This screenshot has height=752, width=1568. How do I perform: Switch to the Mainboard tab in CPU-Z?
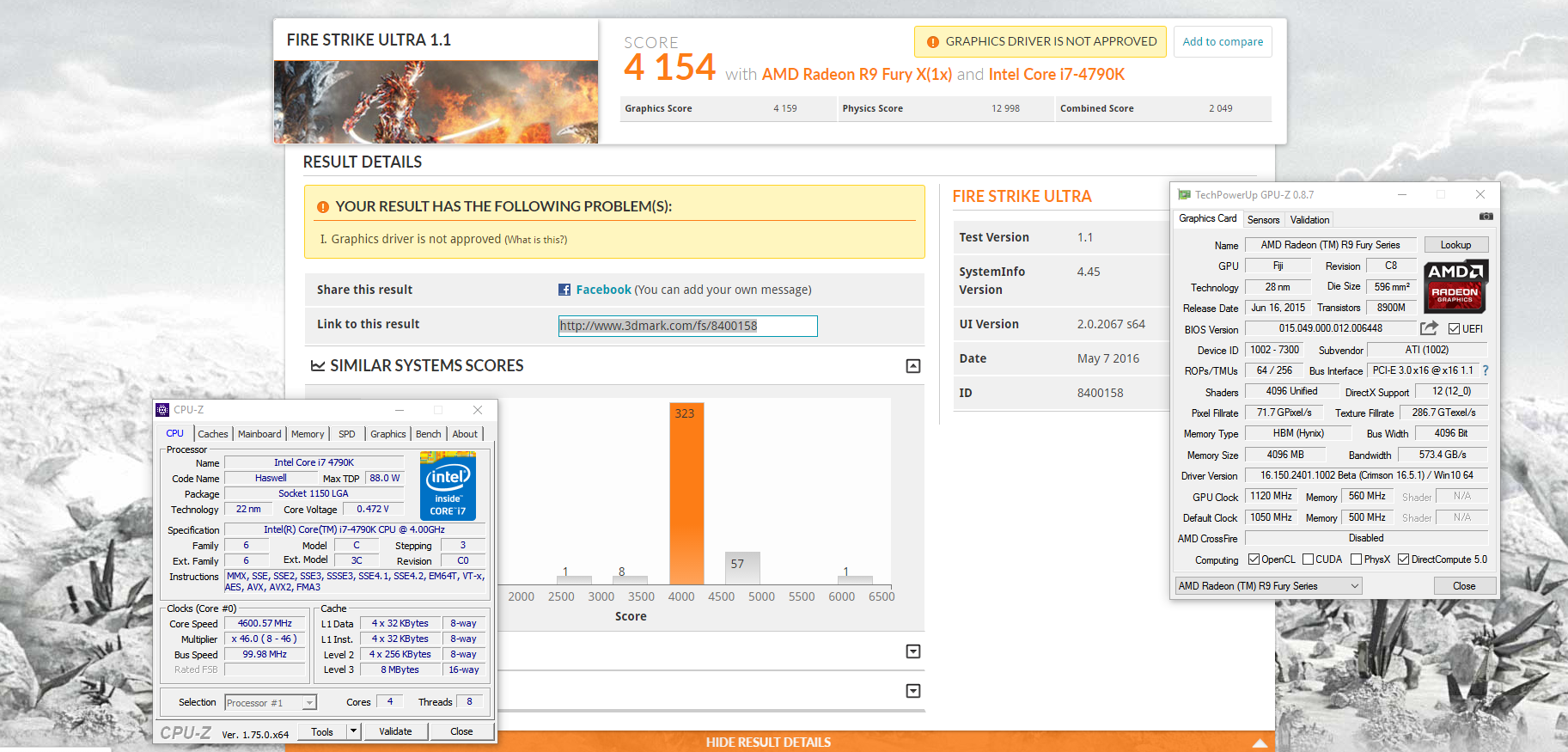pos(259,434)
